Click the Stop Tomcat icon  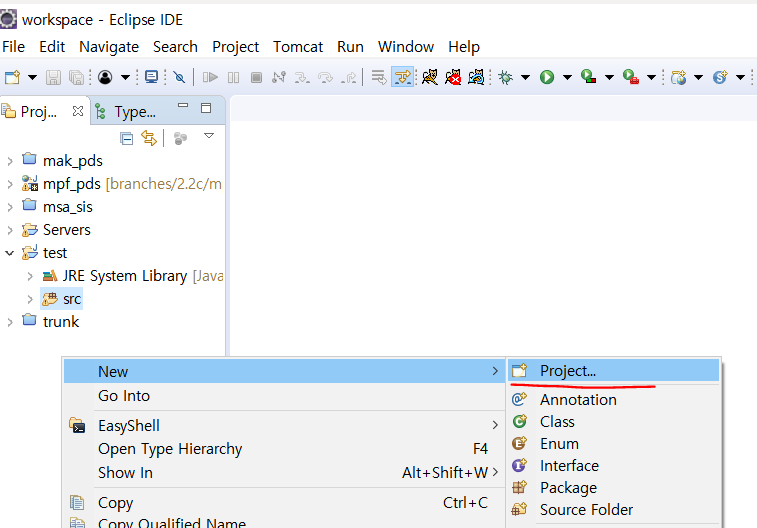(x=453, y=77)
